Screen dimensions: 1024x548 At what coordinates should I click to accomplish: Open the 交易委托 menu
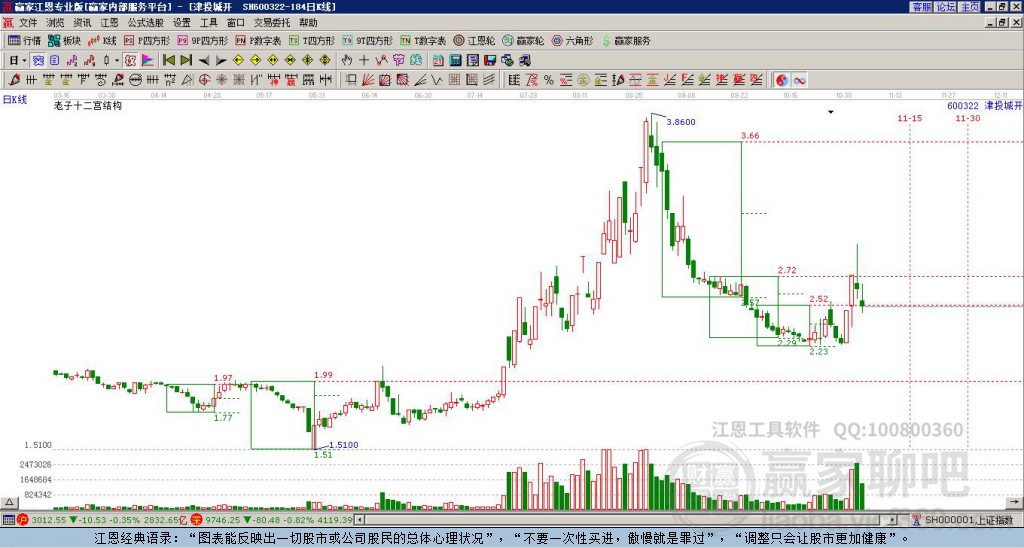click(x=272, y=23)
